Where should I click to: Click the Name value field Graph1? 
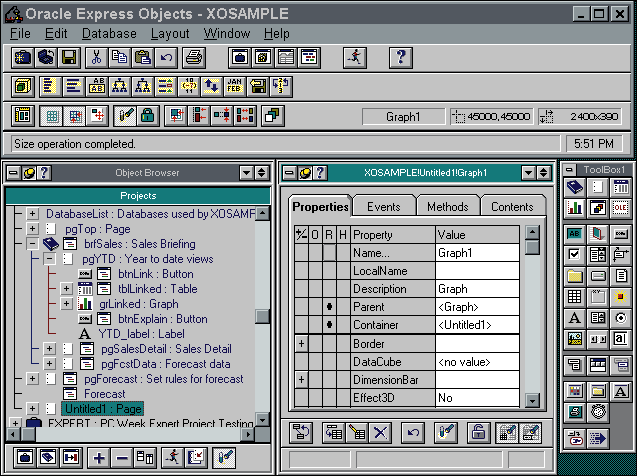coord(477,253)
